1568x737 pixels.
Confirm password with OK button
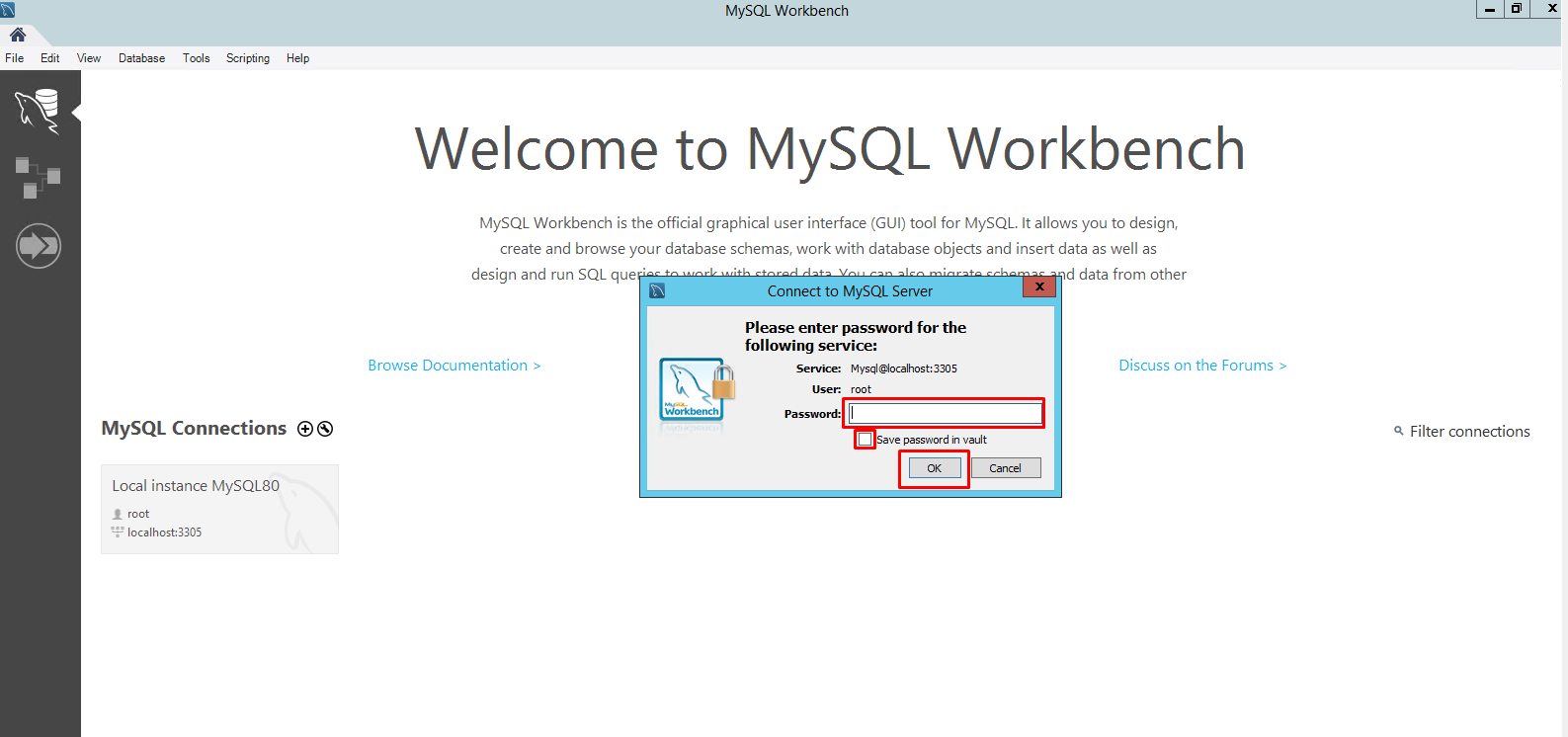click(x=935, y=468)
